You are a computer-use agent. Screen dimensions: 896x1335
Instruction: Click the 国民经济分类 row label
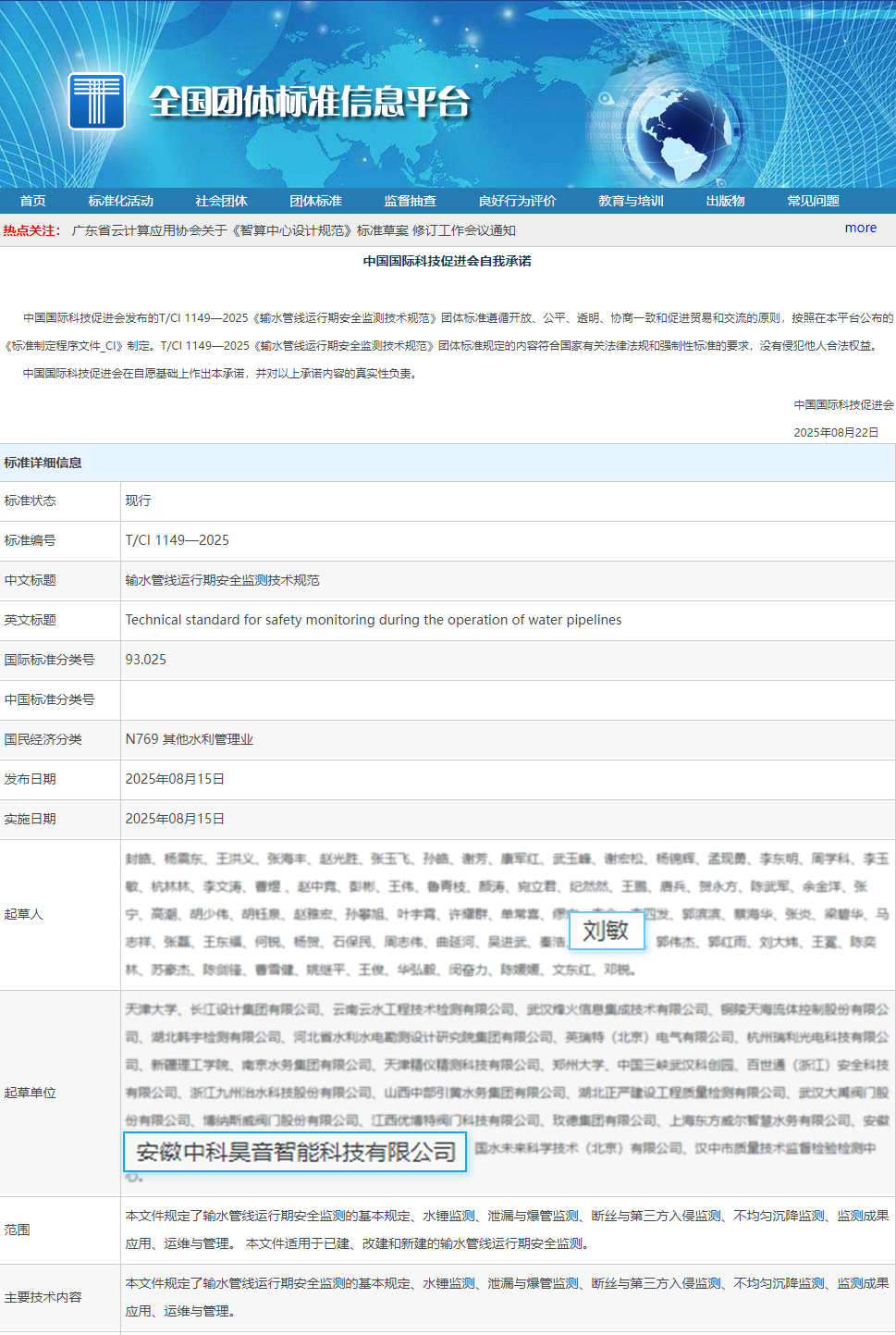point(43,739)
